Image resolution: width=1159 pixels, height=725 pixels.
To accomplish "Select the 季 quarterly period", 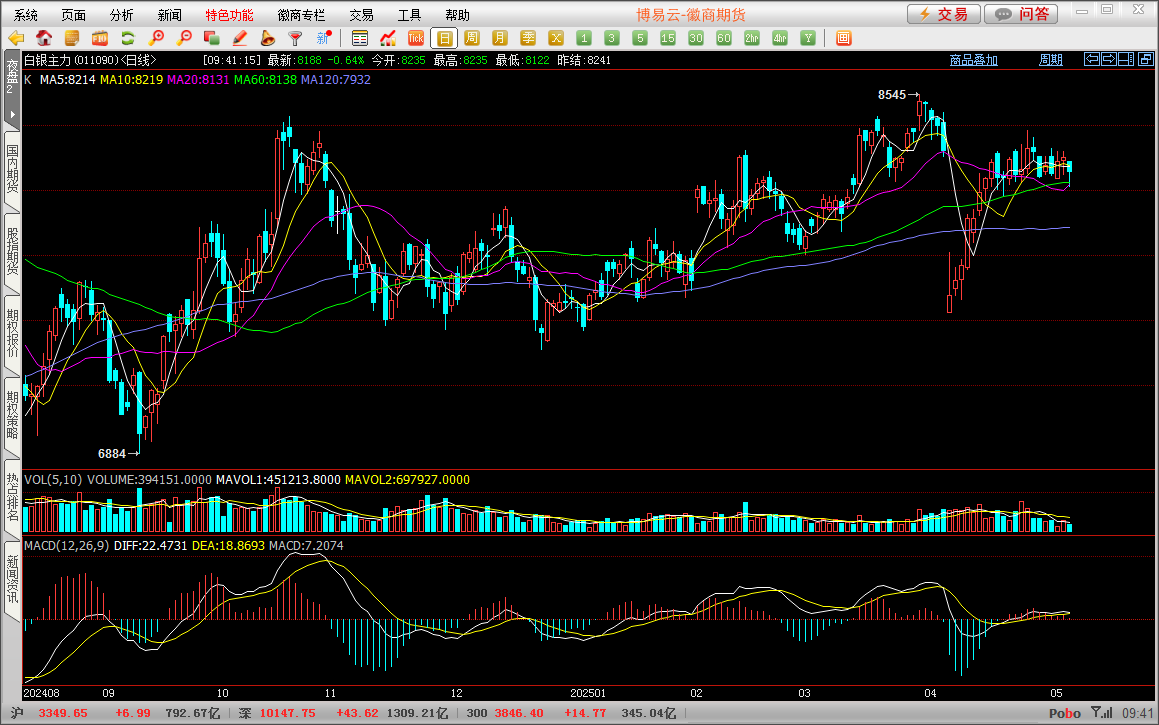I will (528, 38).
